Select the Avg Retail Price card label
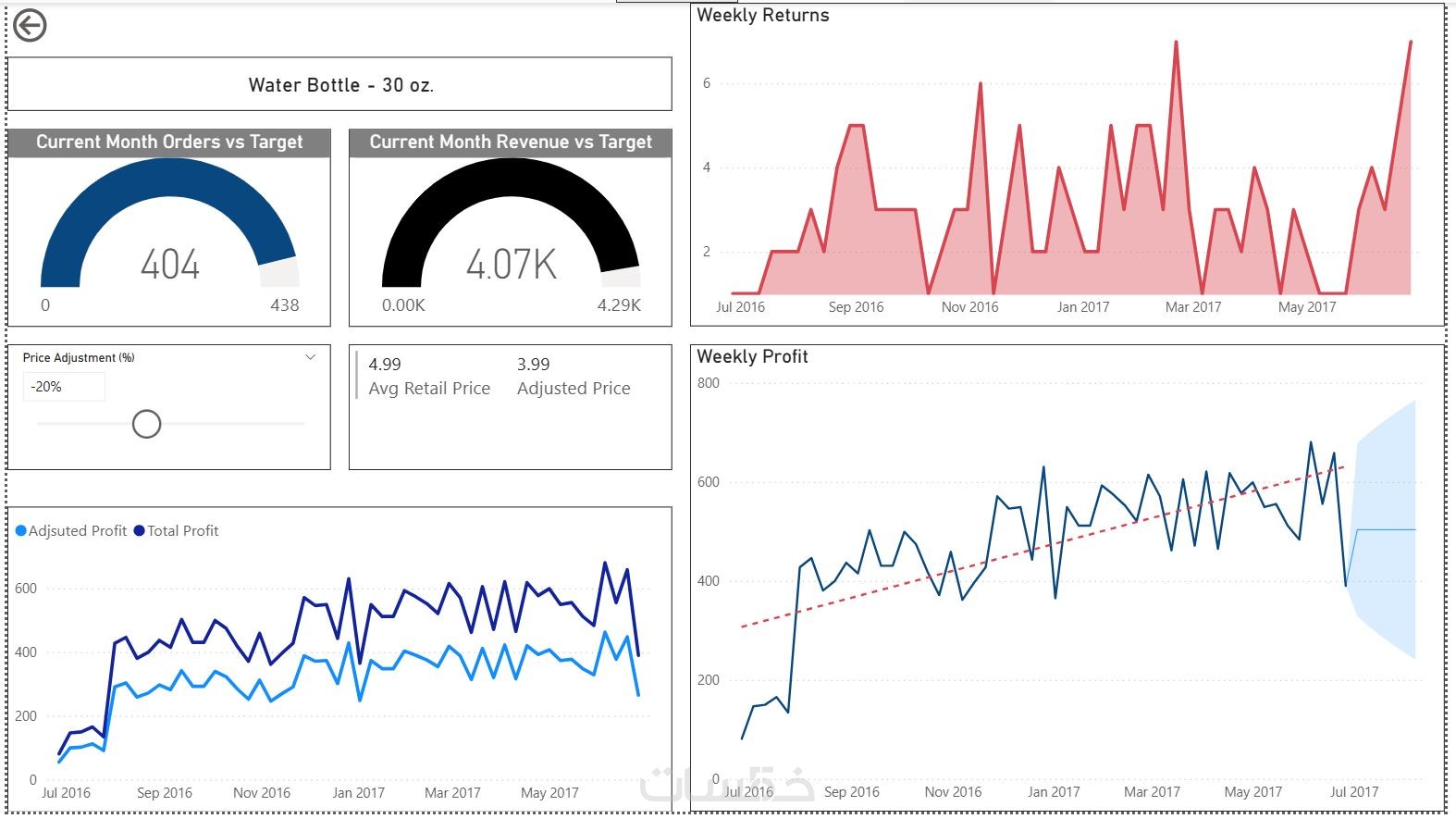 pyautogui.click(x=429, y=389)
